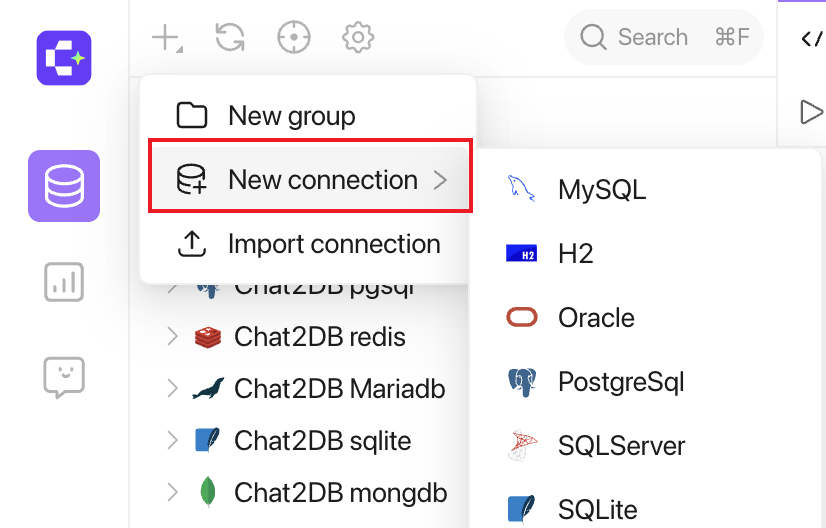Click the New connection database icon
Viewport: 826px width, 528px height.
coord(191,180)
